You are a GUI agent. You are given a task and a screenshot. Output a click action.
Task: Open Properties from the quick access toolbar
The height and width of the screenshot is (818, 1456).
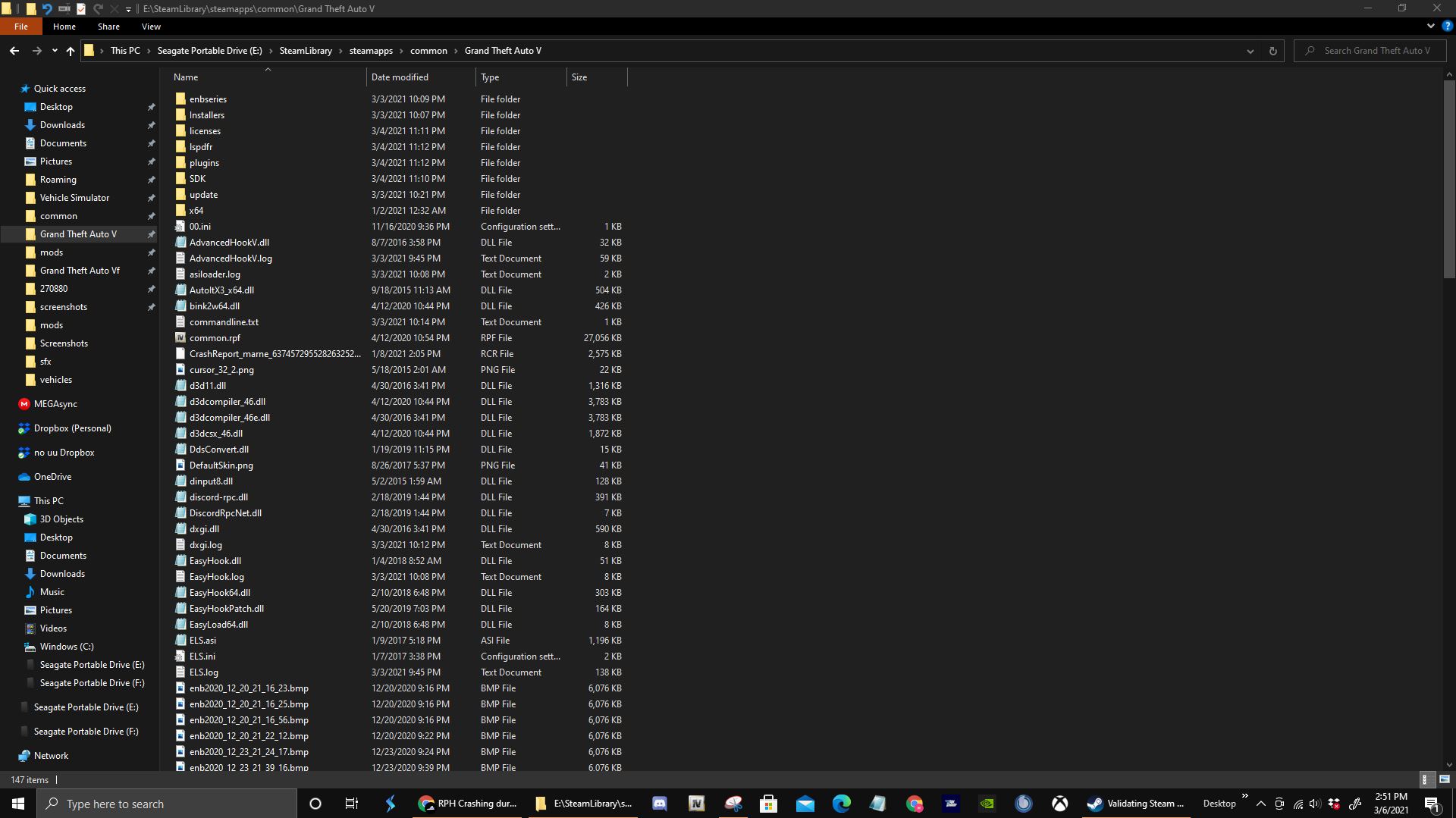pos(81,8)
